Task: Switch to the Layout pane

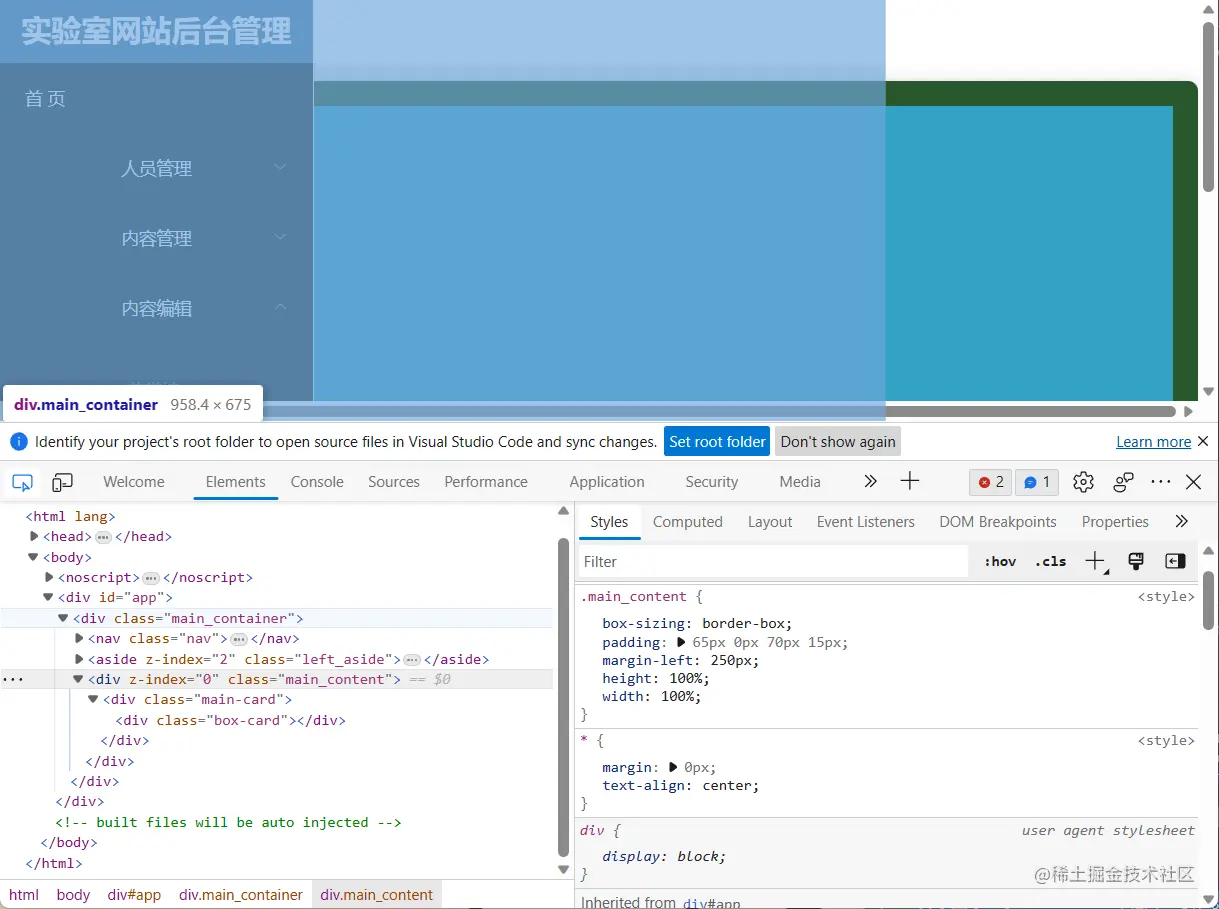Action: [770, 522]
